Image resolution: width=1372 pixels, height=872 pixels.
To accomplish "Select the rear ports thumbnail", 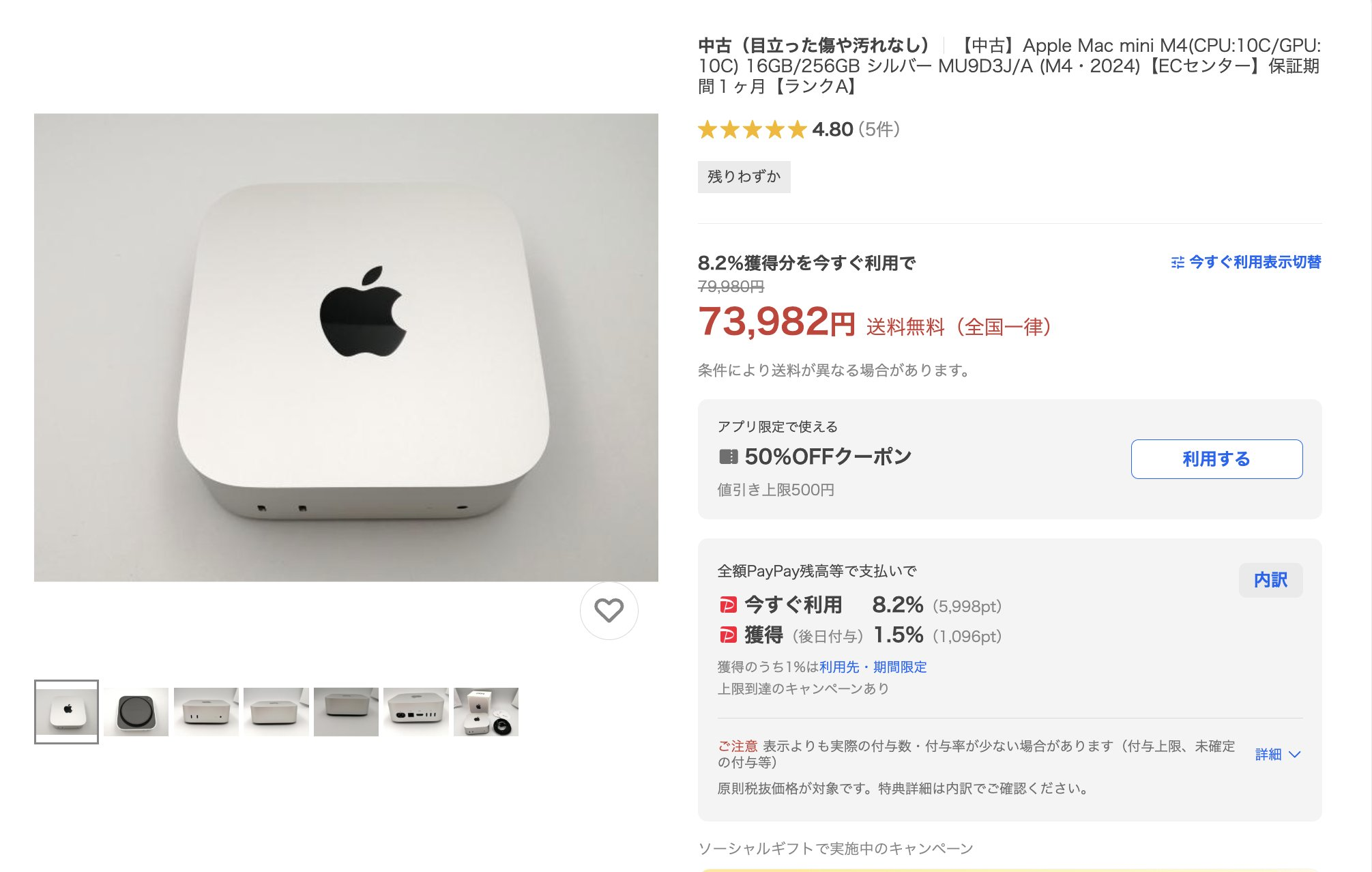I will [415, 712].
